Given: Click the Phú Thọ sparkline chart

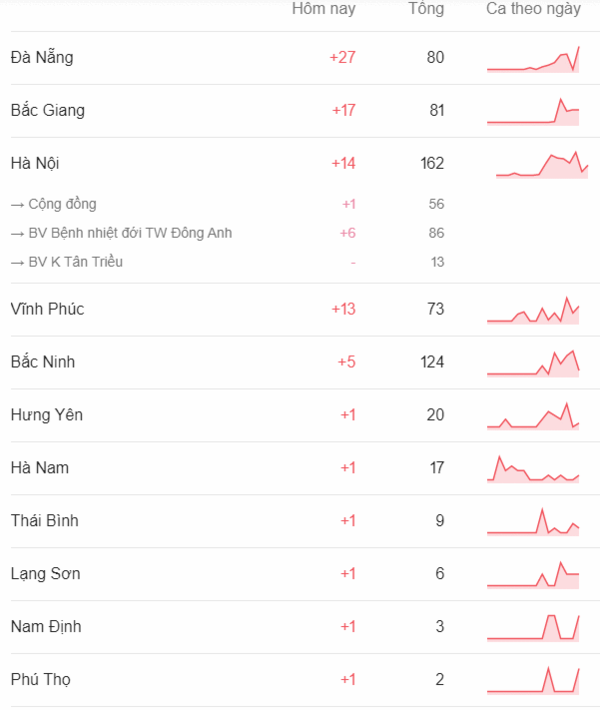Looking at the screenshot, I should [x=533, y=681].
